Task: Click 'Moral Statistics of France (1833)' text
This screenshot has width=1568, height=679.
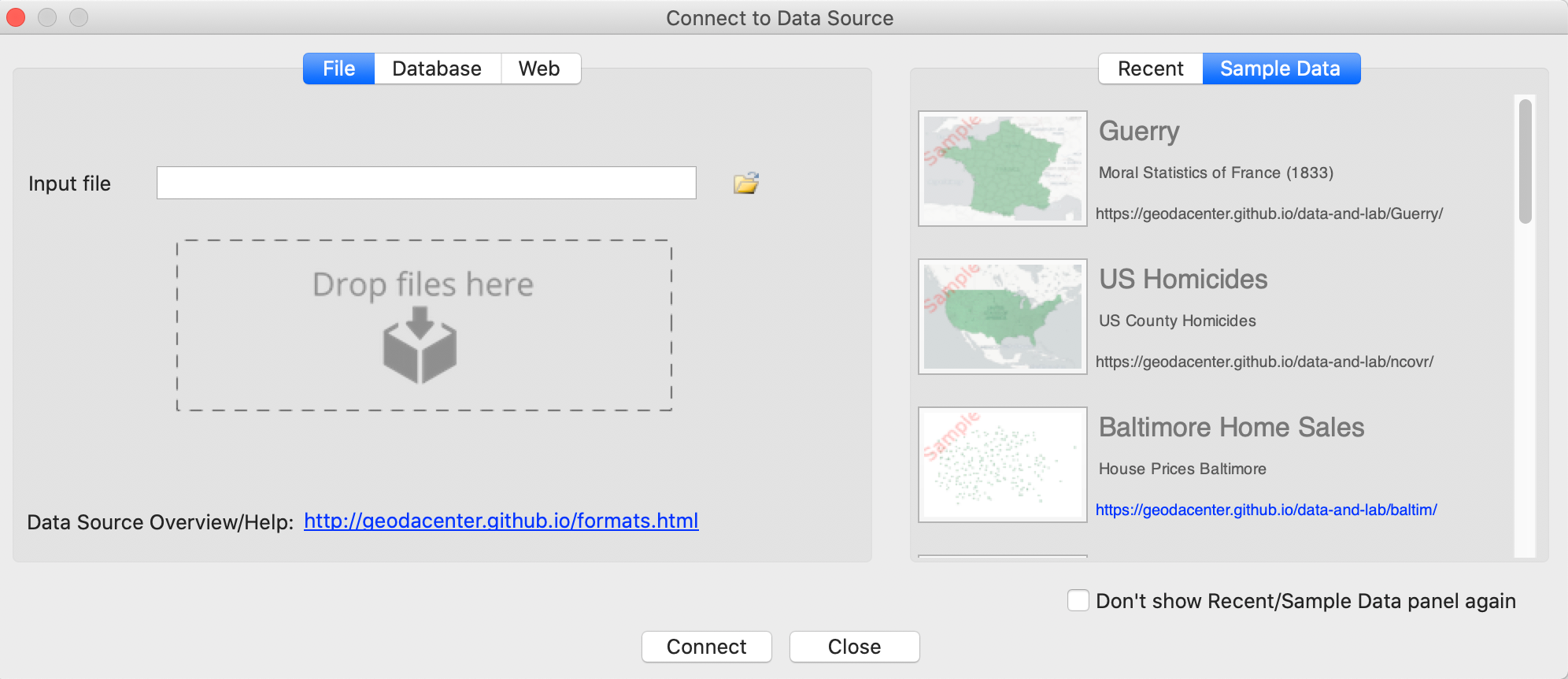Action: [x=1216, y=173]
